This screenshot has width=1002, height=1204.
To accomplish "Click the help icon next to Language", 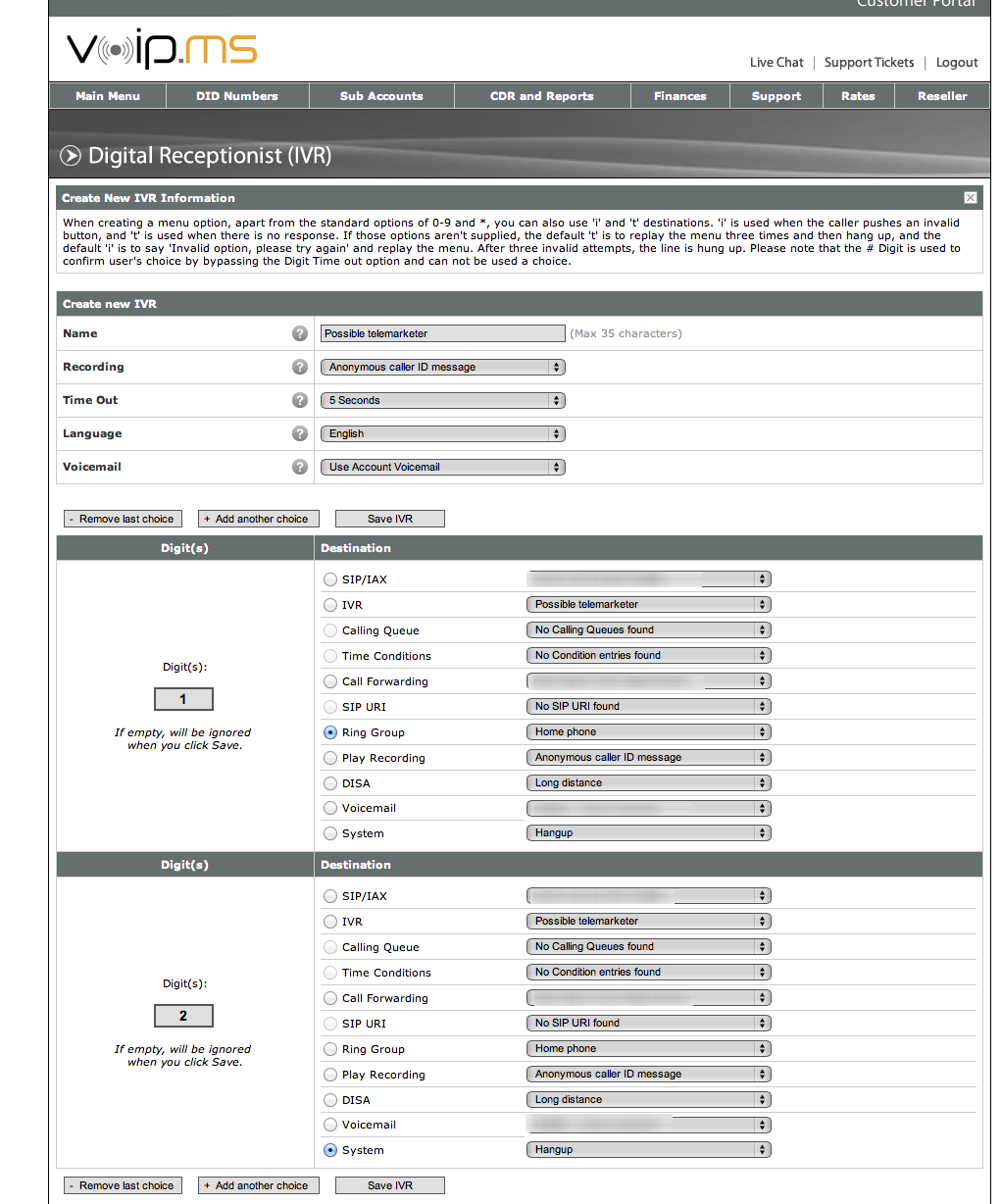I will coord(300,433).
